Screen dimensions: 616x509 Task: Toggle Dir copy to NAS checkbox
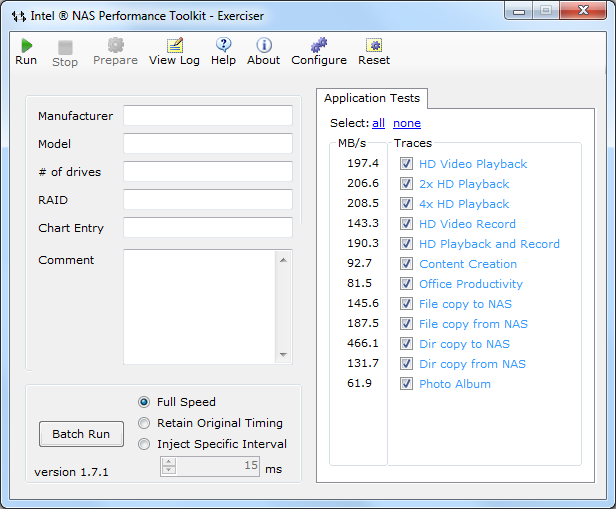pyautogui.click(x=406, y=344)
